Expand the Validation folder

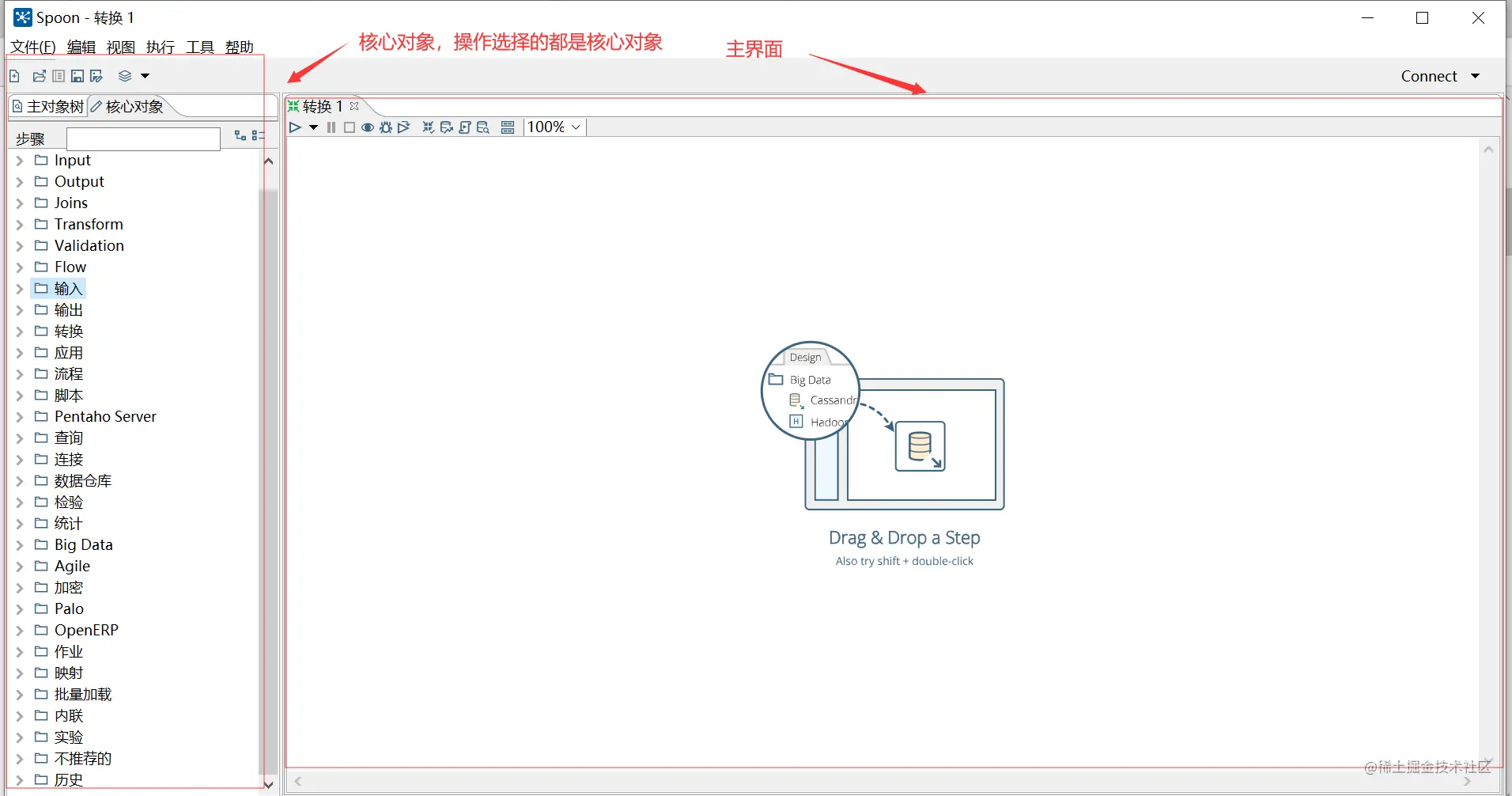coord(20,246)
